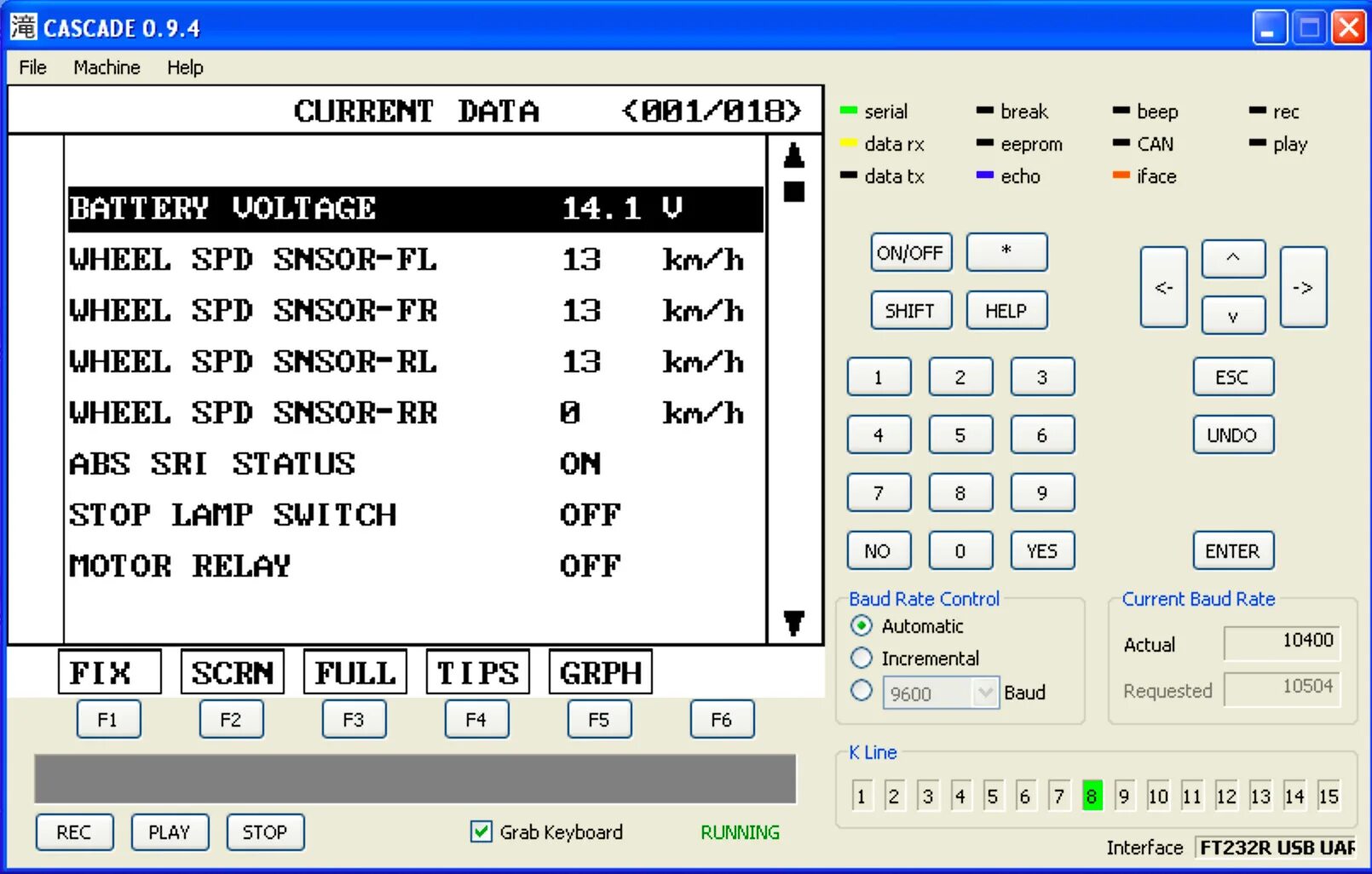Click the F5 key for GRPH
The width and height of the screenshot is (1372, 874).
[x=599, y=719]
